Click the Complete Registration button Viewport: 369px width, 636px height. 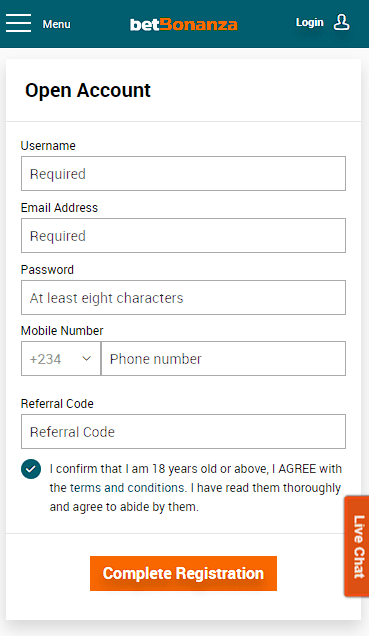click(x=183, y=573)
